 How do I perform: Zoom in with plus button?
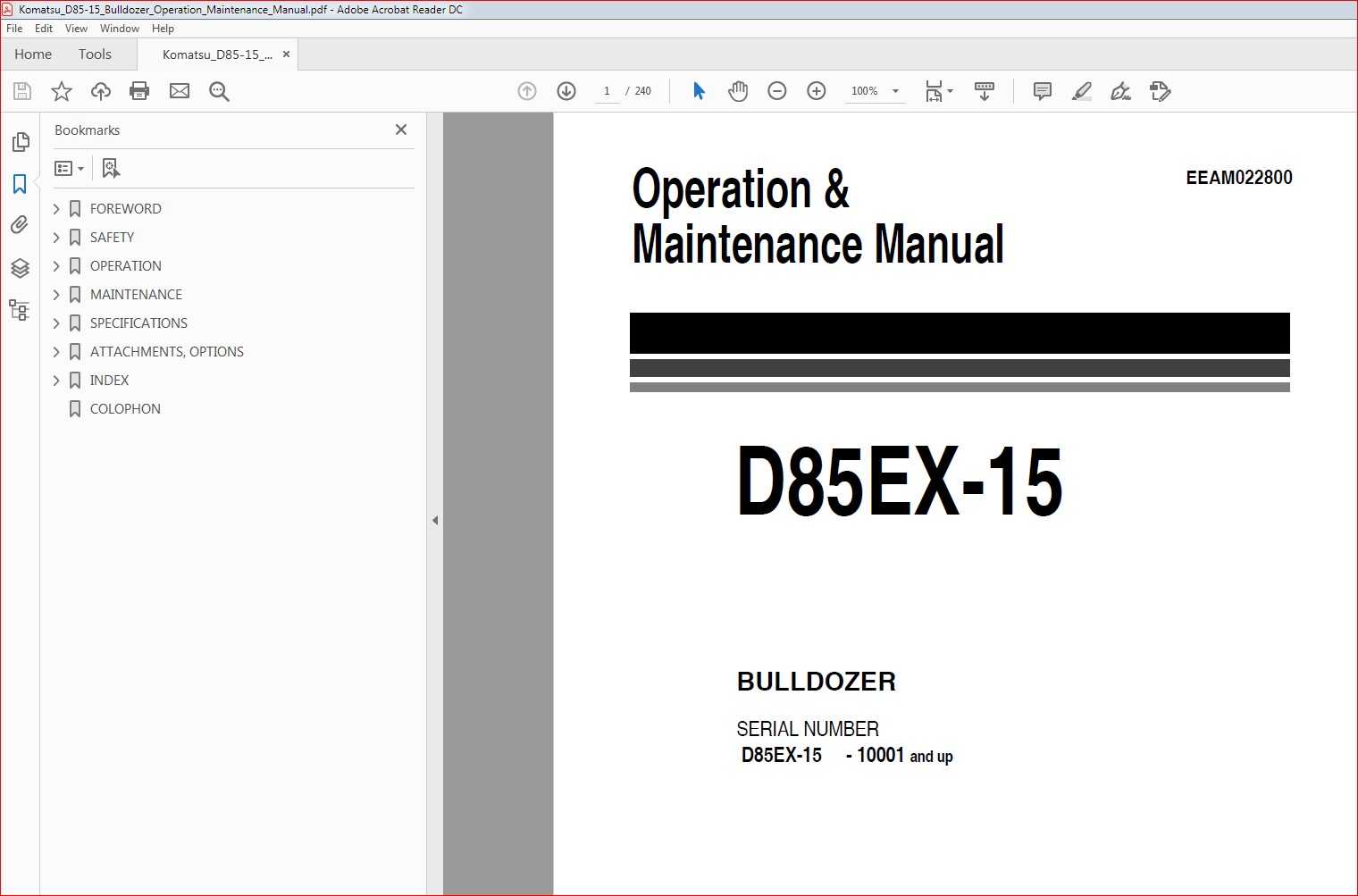click(x=817, y=91)
